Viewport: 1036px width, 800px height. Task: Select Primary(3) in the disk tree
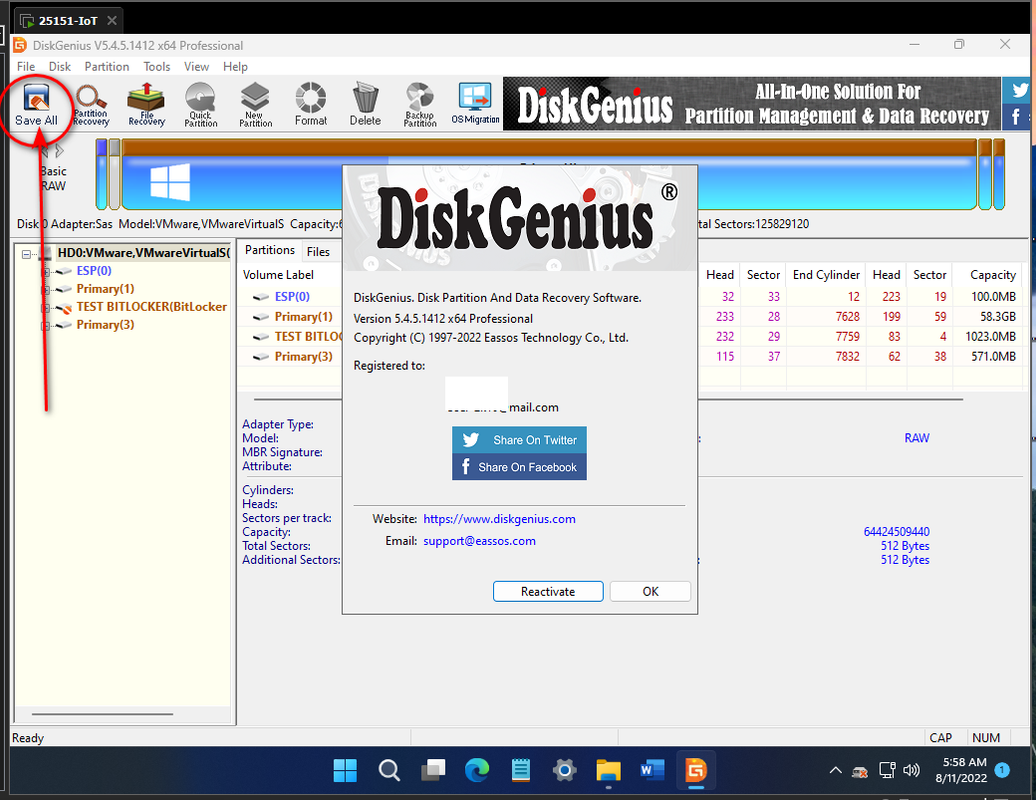coord(105,324)
